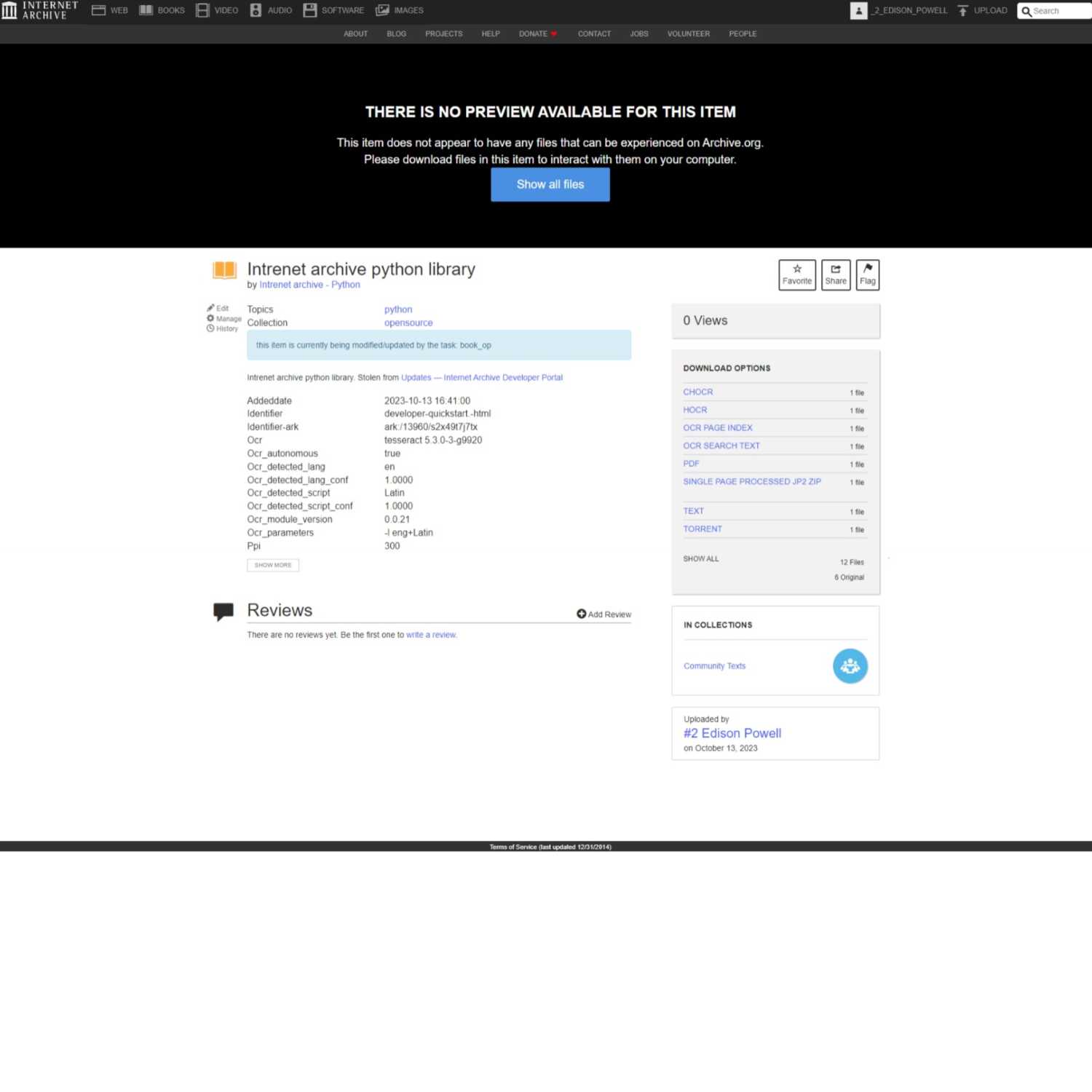1092x1092 pixels.
Task: Open the Books media section icon
Action: click(x=146, y=10)
